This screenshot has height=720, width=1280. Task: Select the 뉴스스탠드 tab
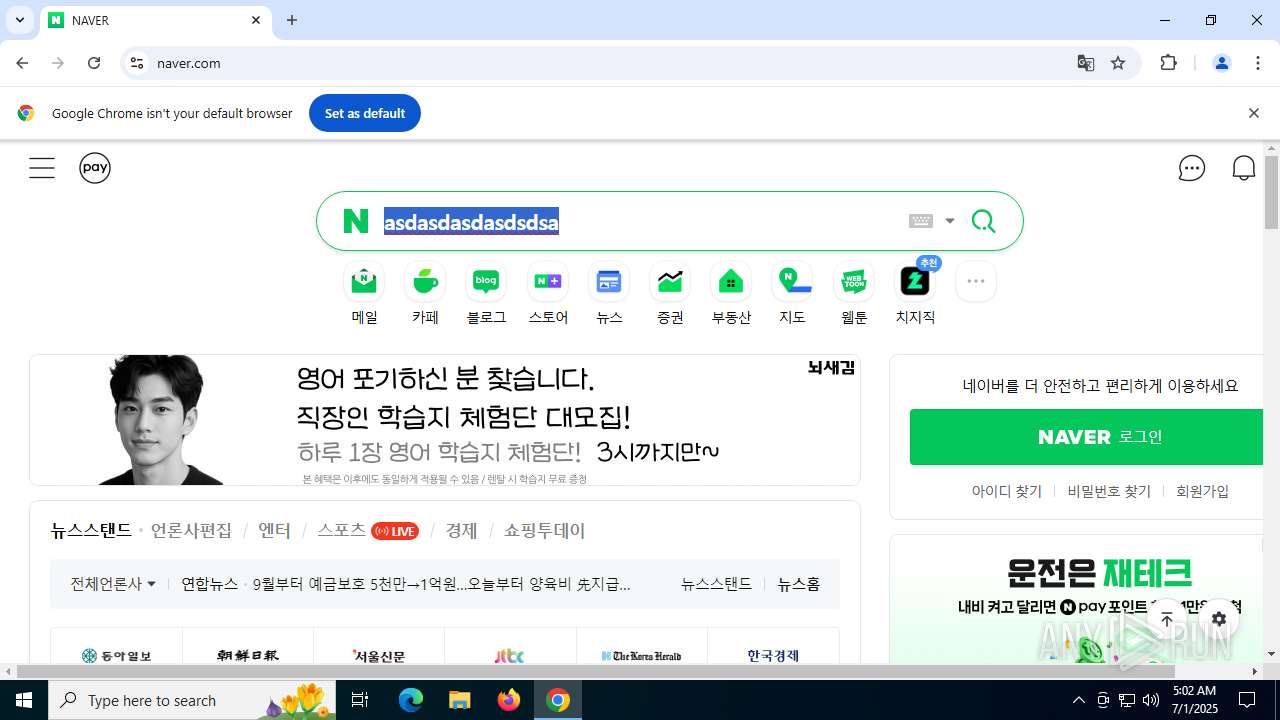click(91, 530)
